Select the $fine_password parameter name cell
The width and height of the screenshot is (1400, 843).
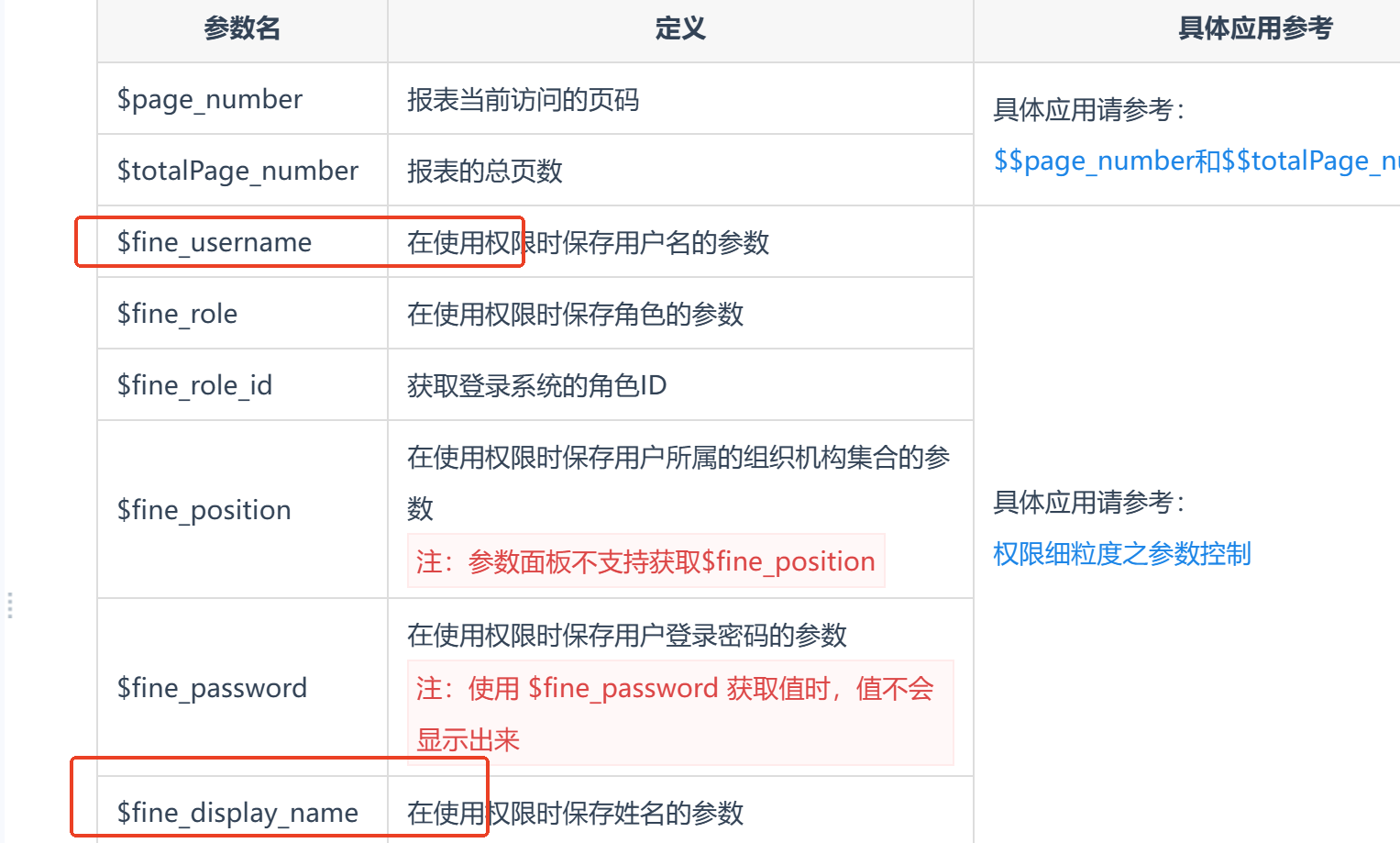212,688
